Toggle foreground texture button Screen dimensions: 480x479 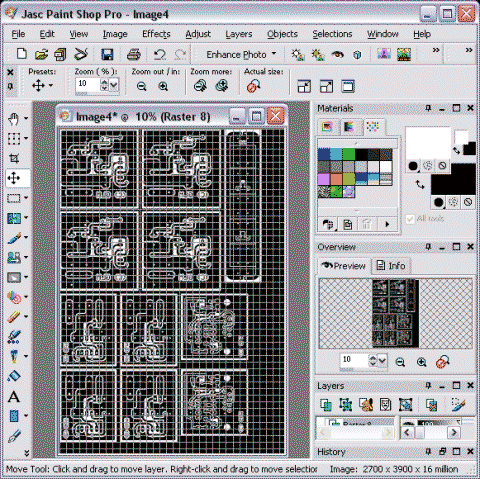point(428,165)
